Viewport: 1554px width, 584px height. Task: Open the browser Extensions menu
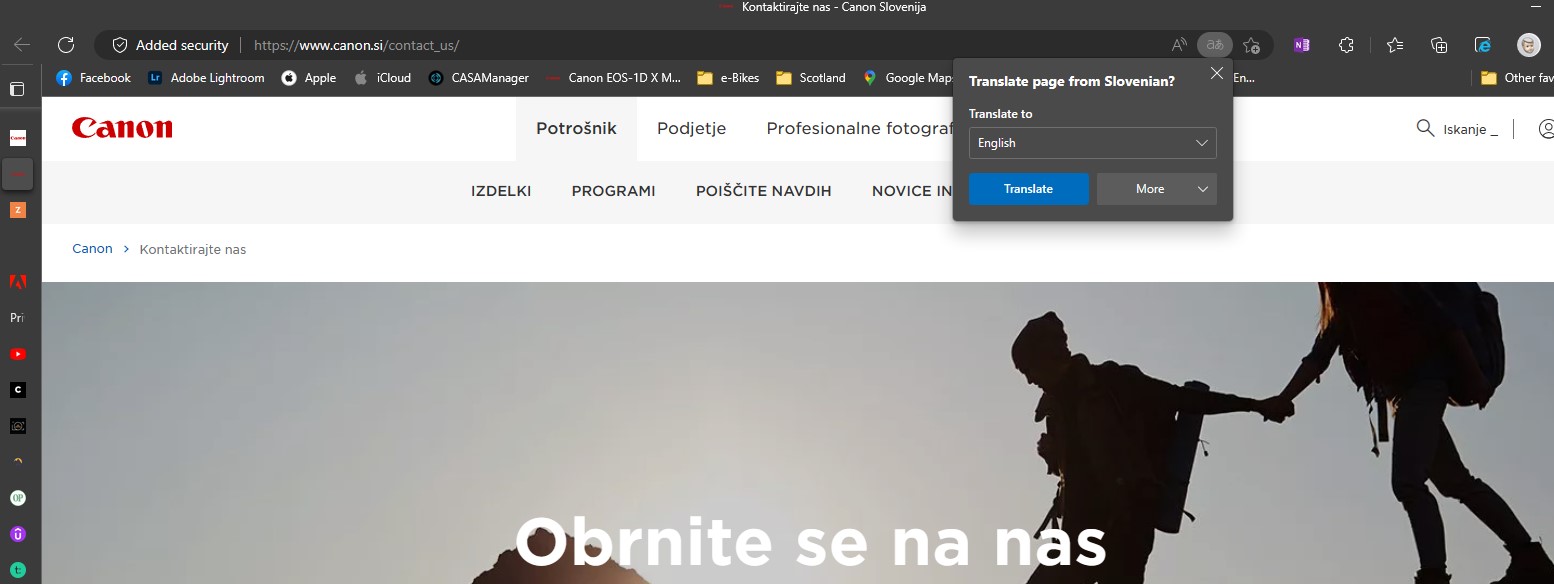pos(1346,45)
